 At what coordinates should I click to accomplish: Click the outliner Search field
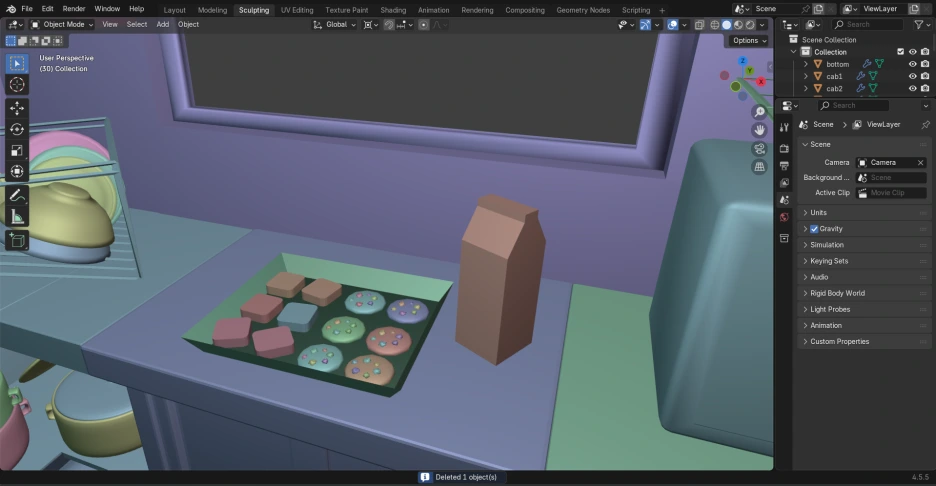coord(868,24)
